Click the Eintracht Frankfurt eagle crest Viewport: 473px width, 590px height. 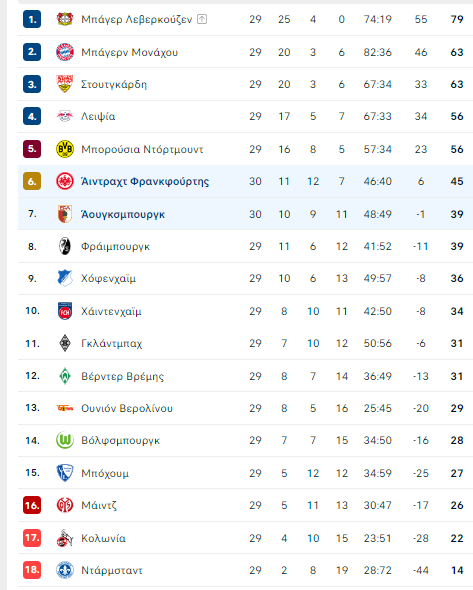point(65,181)
